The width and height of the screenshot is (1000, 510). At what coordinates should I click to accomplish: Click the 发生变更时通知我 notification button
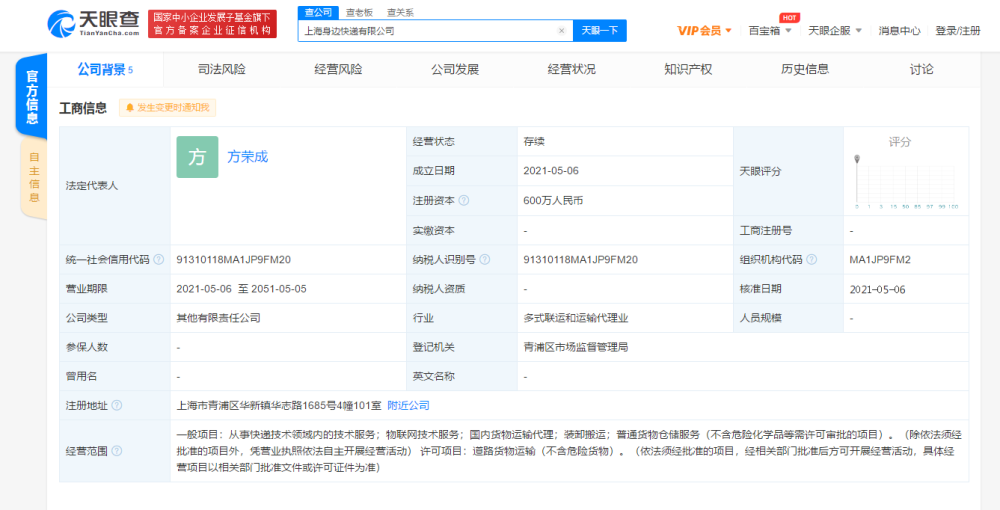(167, 108)
